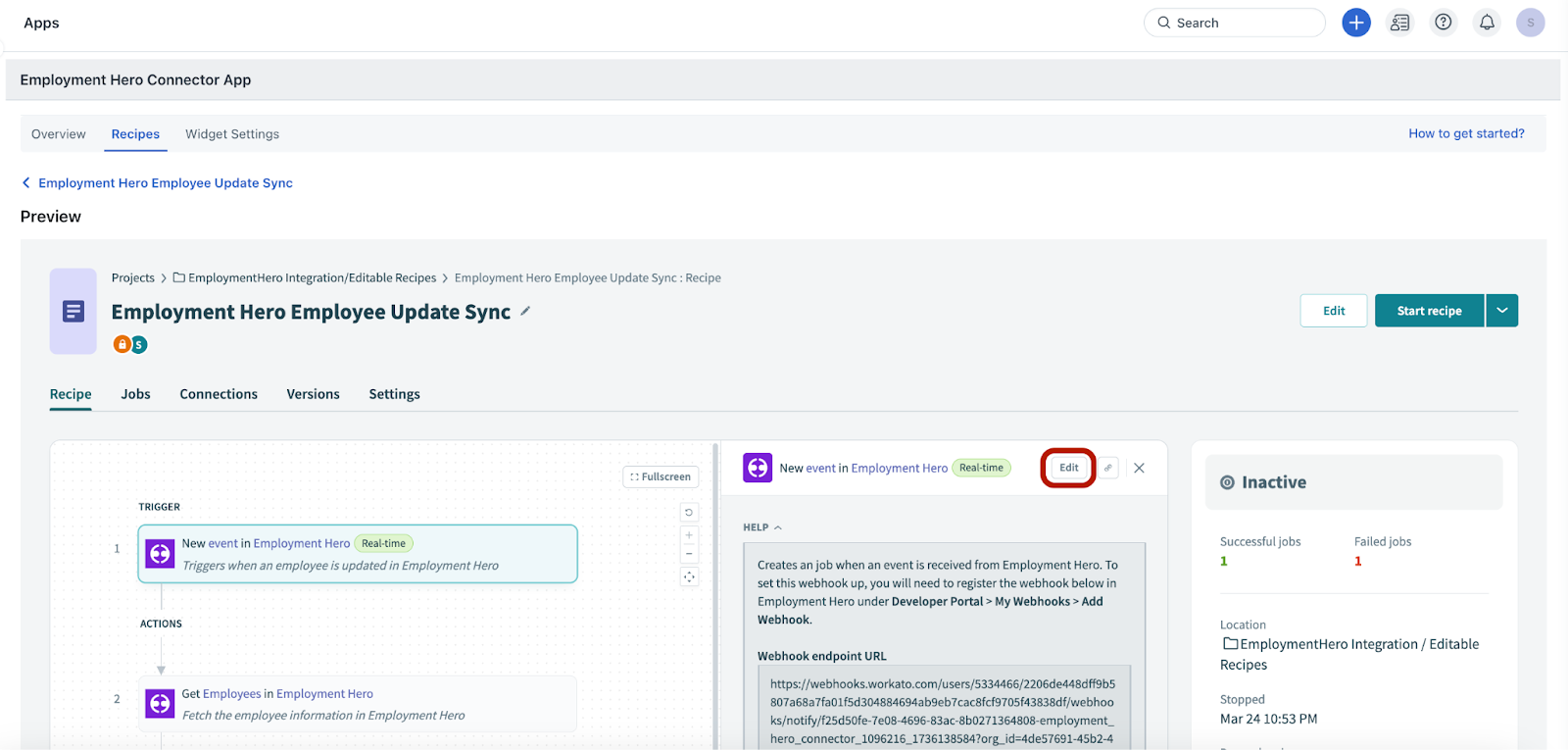
Task: Switch to the Connections tab
Action: point(219,394)
